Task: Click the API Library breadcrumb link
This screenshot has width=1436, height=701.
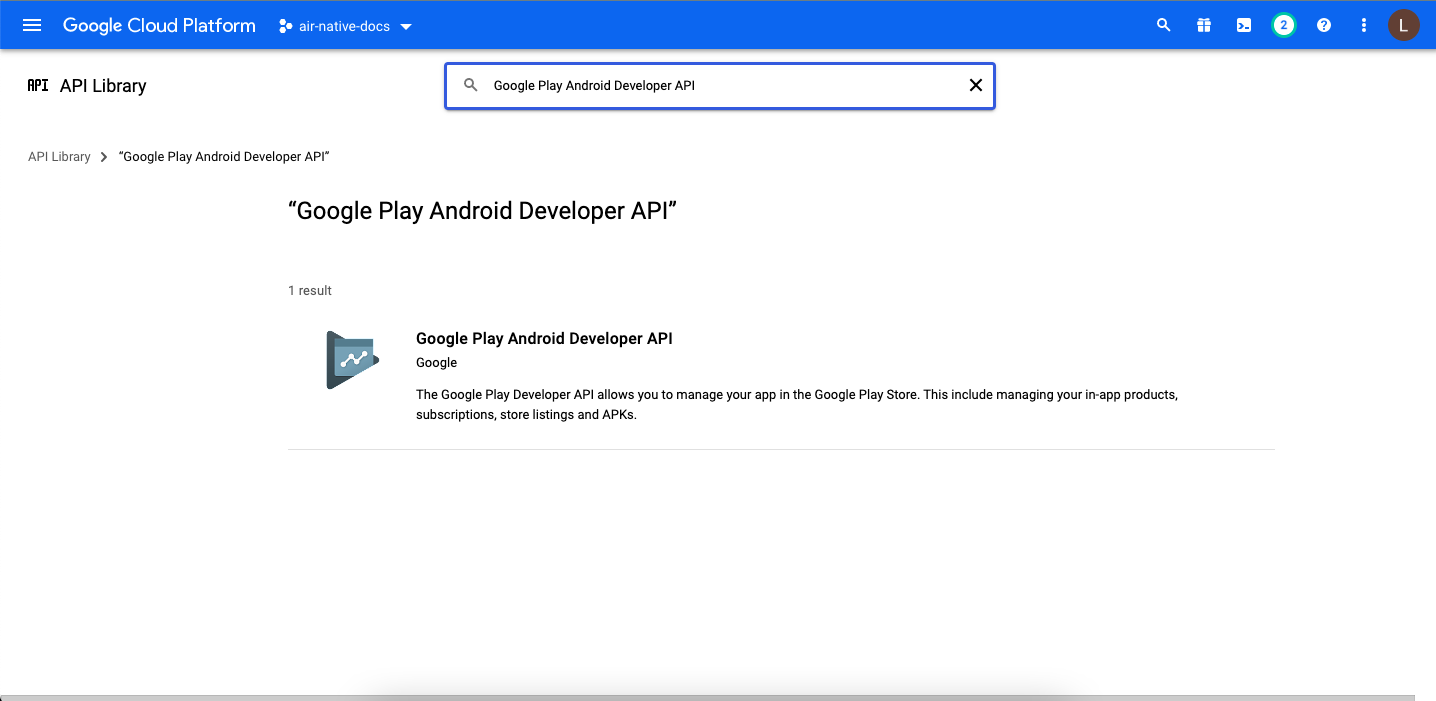Action: (x=59, y=157)
